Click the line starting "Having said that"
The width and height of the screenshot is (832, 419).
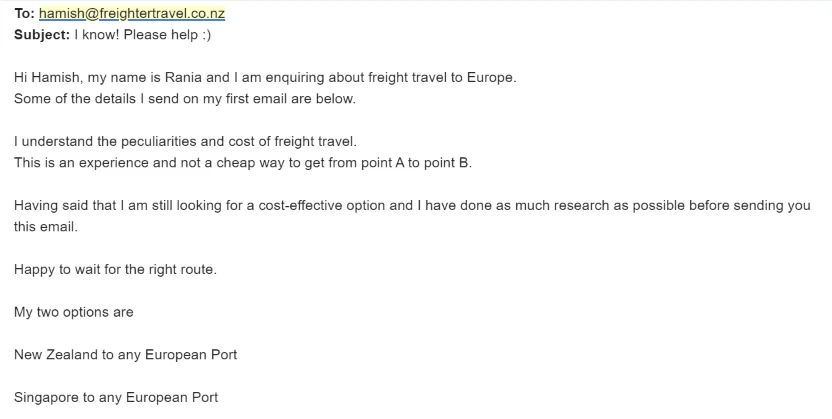(x=411, y=206)
